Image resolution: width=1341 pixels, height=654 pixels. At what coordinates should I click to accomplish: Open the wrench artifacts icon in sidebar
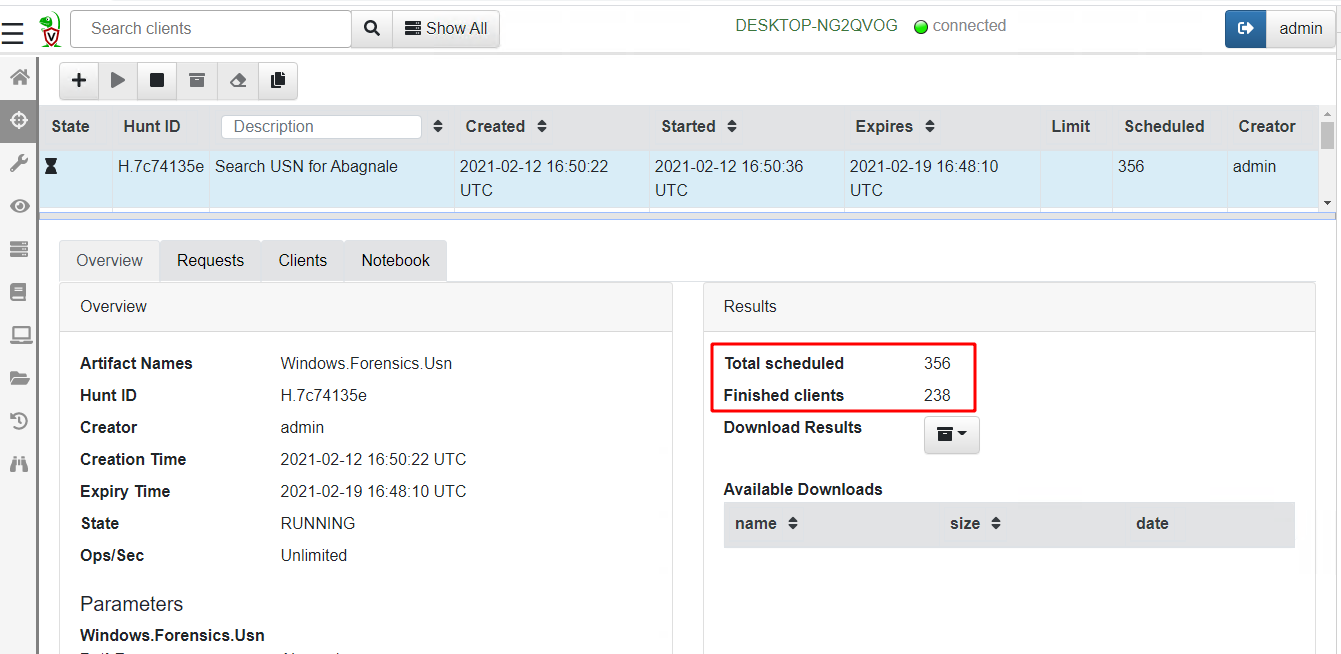tap(19, 163)
